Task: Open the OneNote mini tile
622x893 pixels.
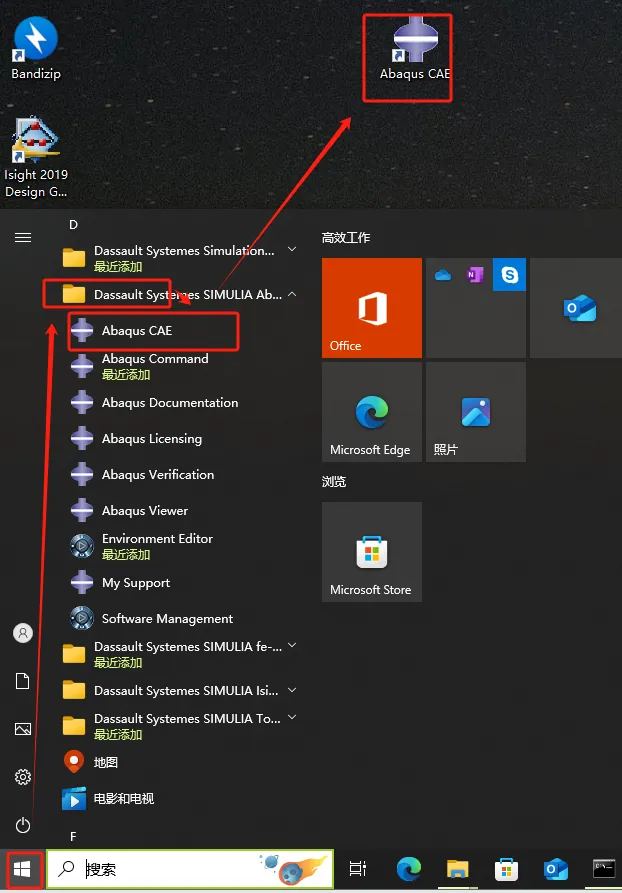Action: (x=476, y=275)
